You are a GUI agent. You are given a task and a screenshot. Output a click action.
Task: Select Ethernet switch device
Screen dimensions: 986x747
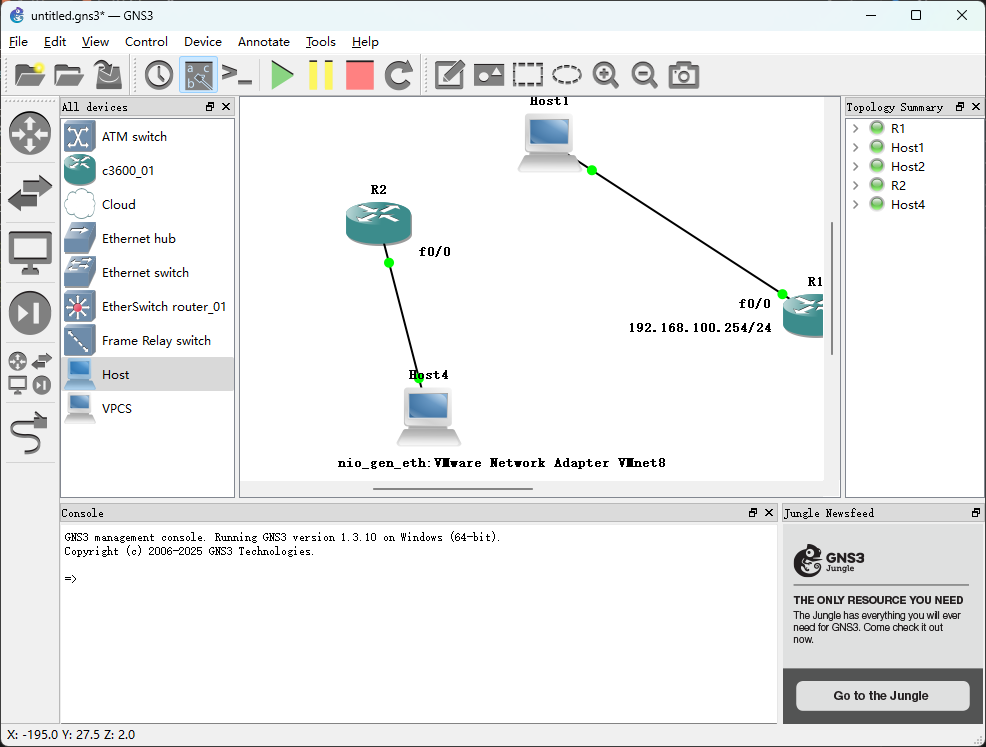148,272
